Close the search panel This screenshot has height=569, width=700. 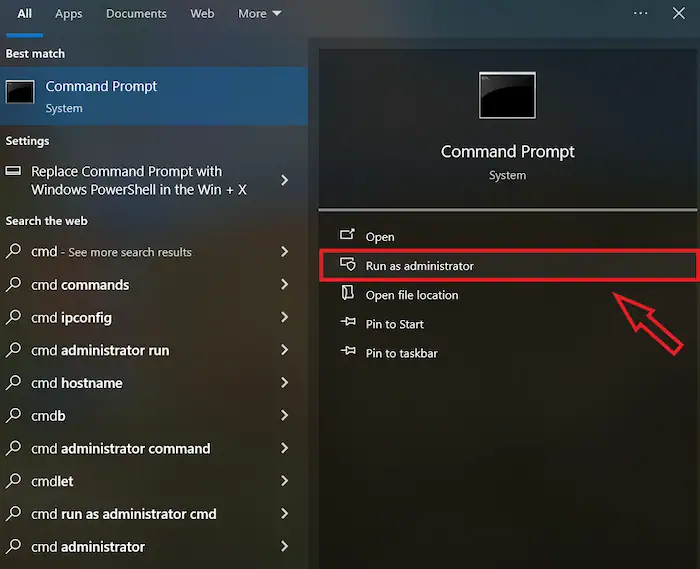pos(680,14)
